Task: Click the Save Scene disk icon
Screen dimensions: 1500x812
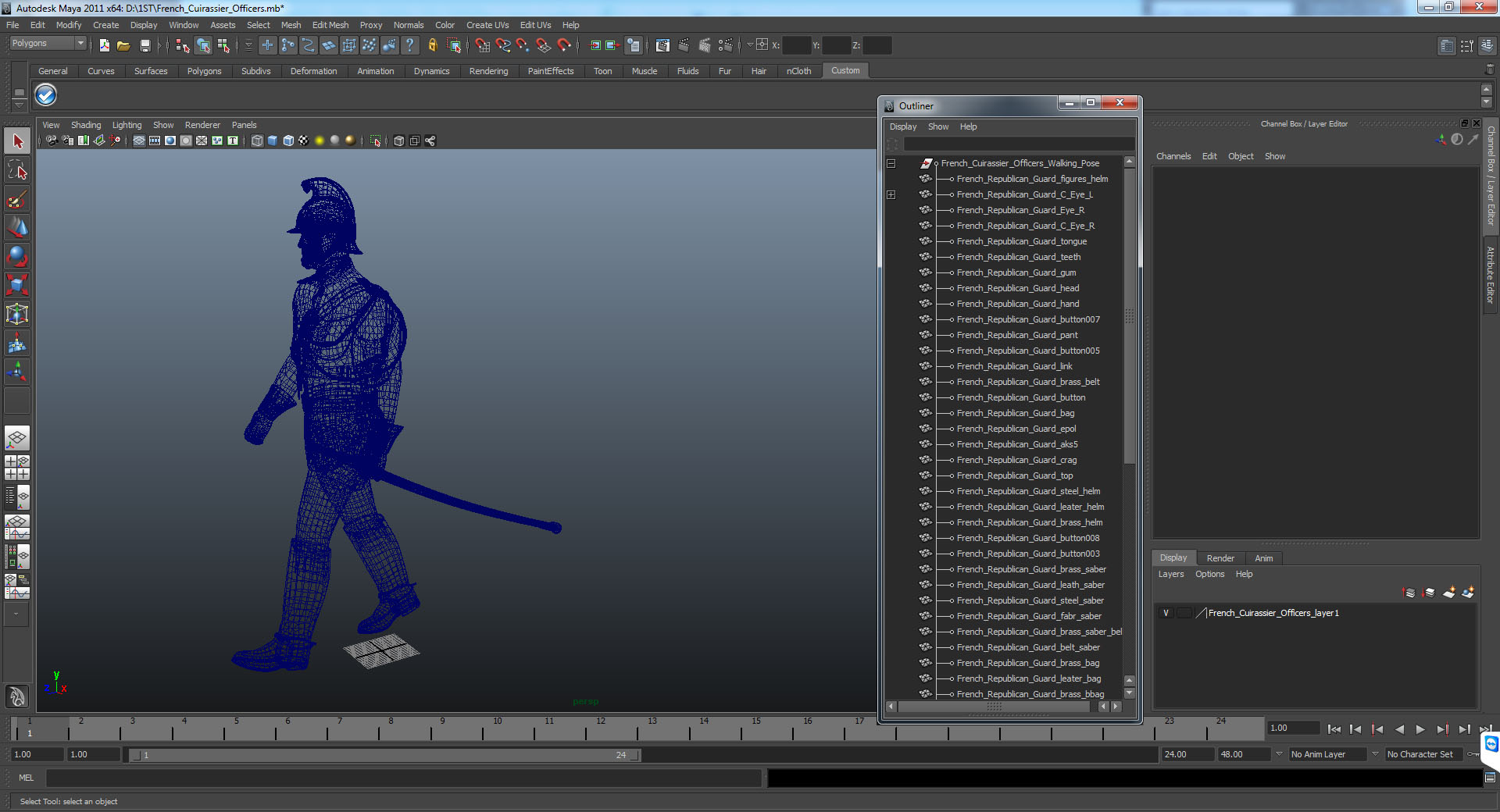Action: click(x=145, y=45)
